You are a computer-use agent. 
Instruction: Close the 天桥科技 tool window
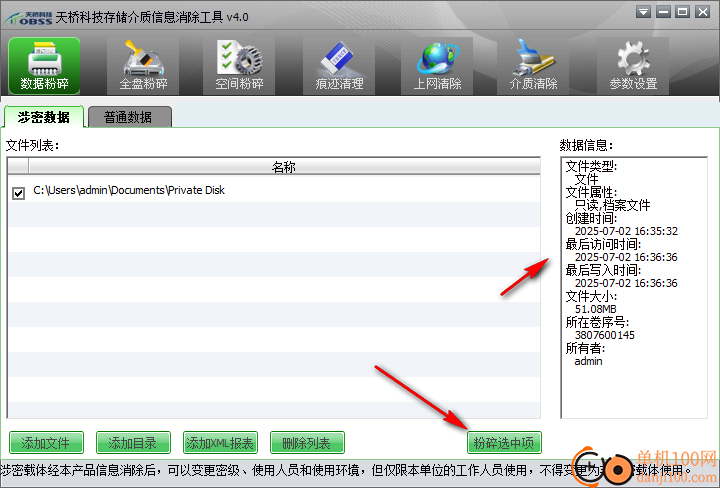[x=703, y=12]
